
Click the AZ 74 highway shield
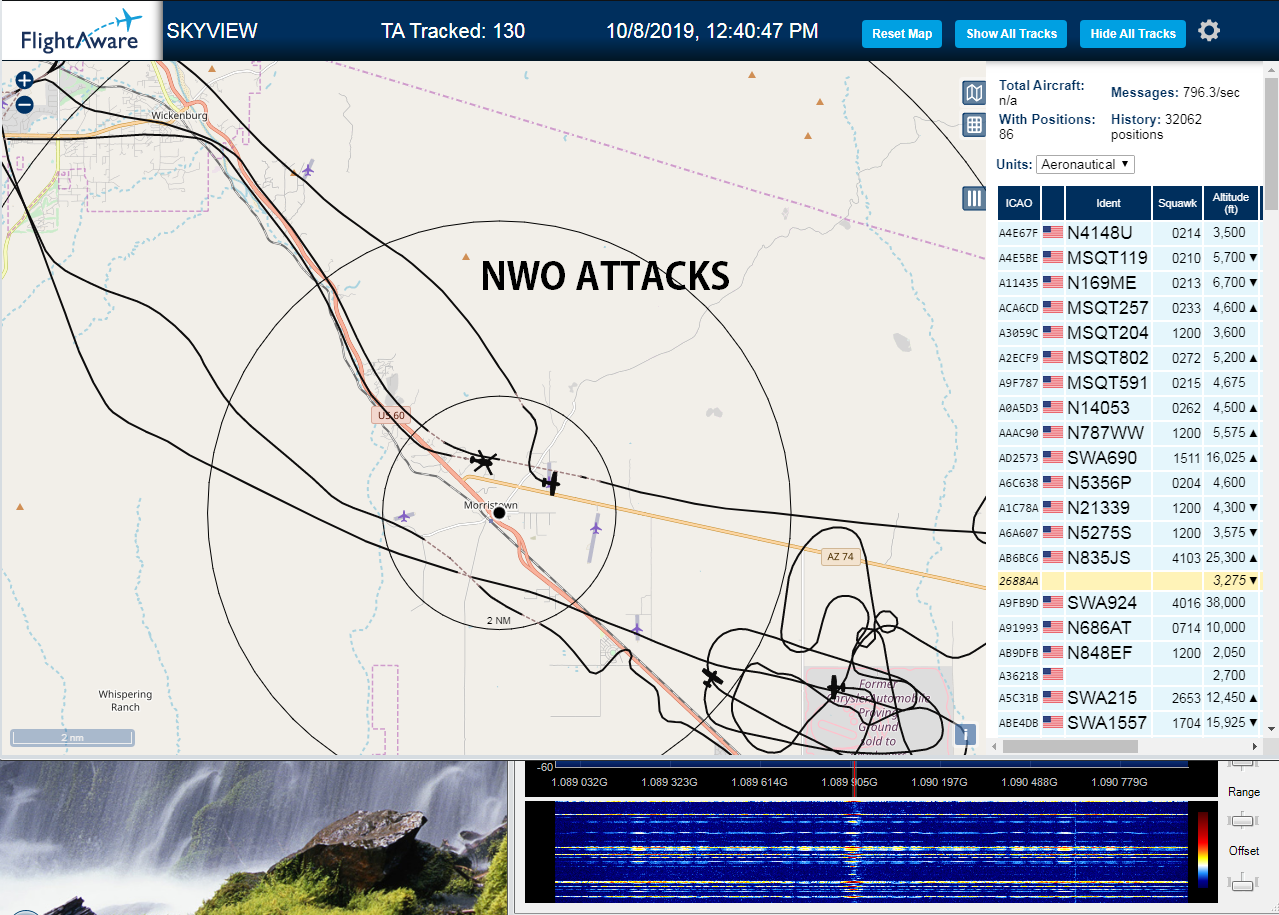click(842, 557)
